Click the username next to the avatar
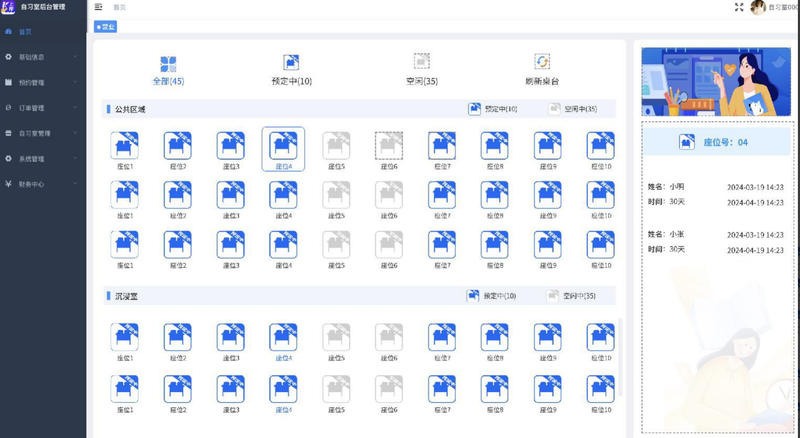Viewport: 800px width, 438px height. [783, 8]
